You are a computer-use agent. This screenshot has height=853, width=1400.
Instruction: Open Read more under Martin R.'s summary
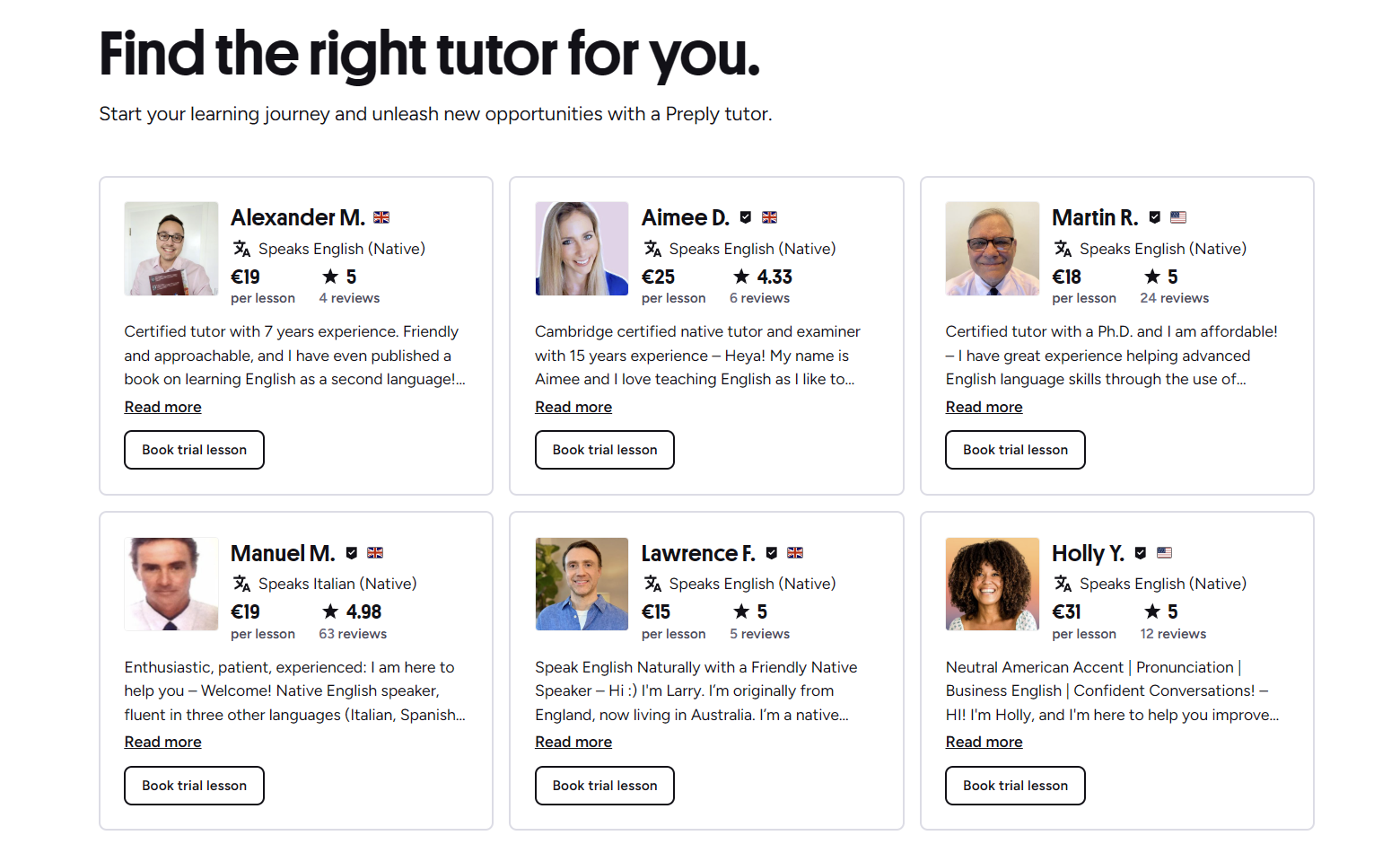pyautogui.click(x=984, y=407)
